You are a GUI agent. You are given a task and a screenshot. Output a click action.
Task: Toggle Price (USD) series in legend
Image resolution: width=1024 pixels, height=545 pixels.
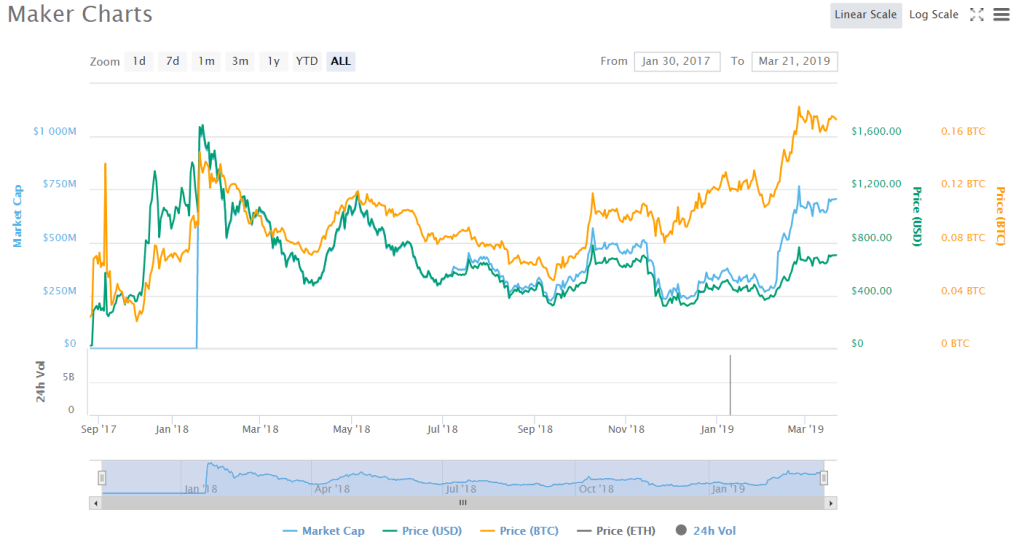click(427, 531)
